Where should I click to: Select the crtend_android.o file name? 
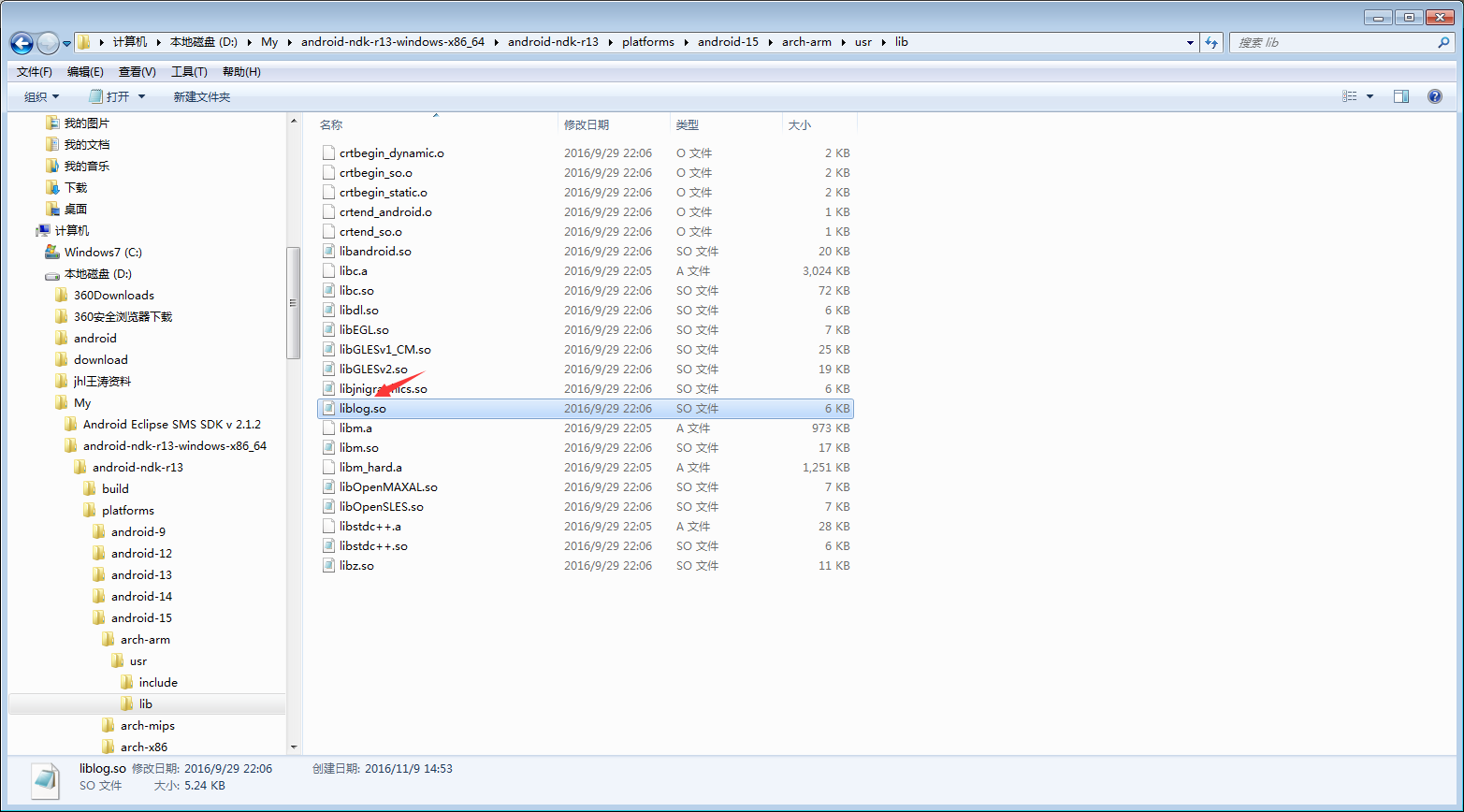(x=385, y=211)
